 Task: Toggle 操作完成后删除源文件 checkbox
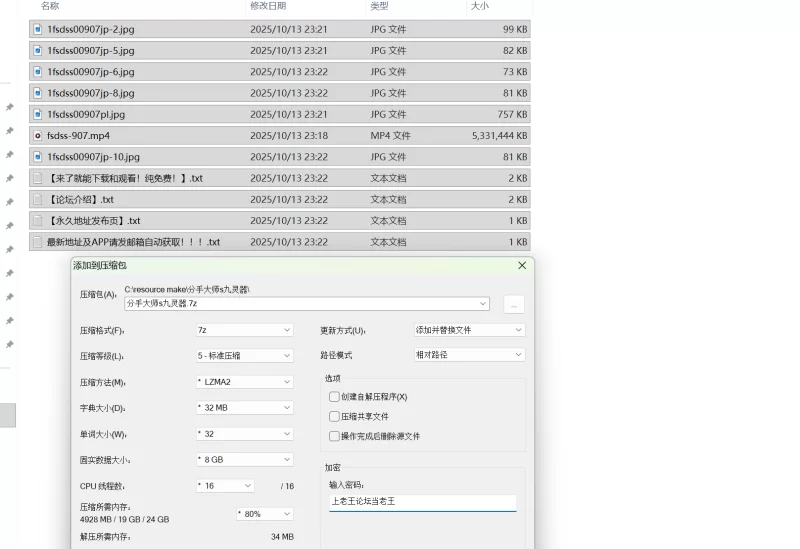(334, 436)
